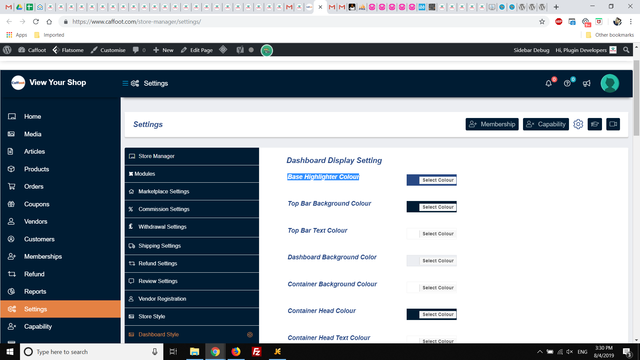Switch to Refund Settings tab
Viewport: 640px width, 360px height.
[192, 263]
